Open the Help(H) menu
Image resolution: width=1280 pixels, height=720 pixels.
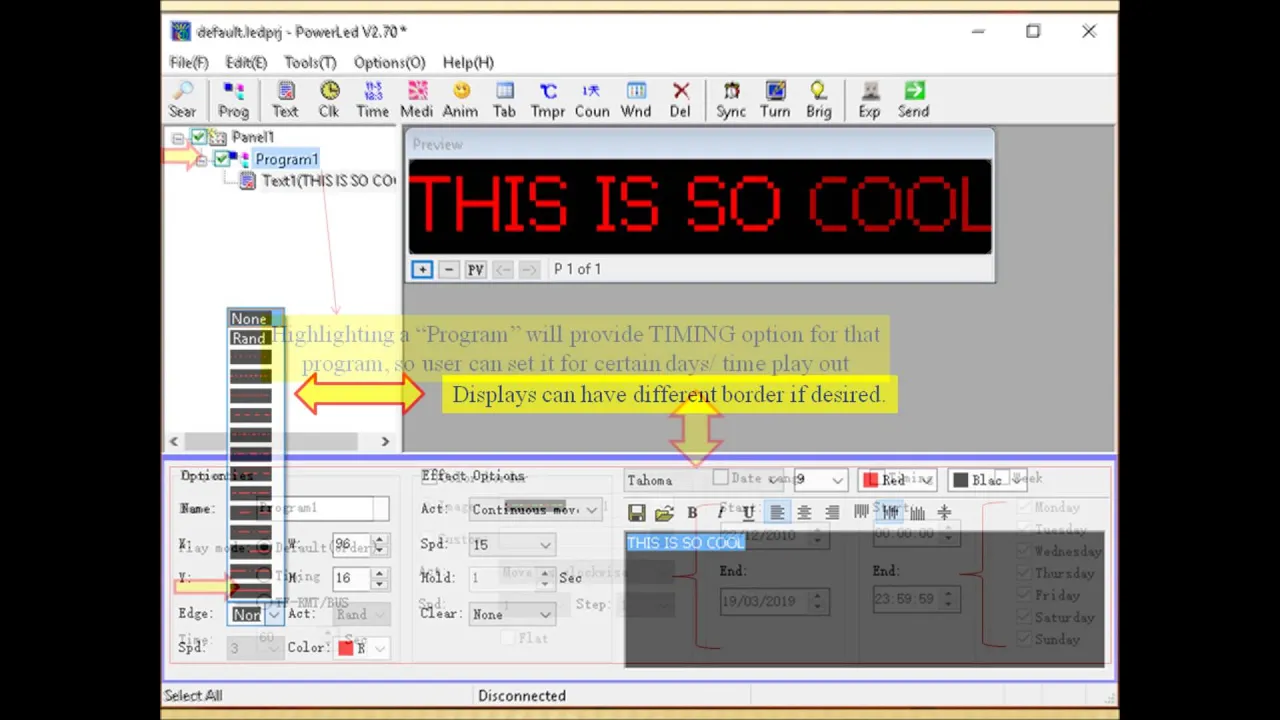tap(468, 62)
